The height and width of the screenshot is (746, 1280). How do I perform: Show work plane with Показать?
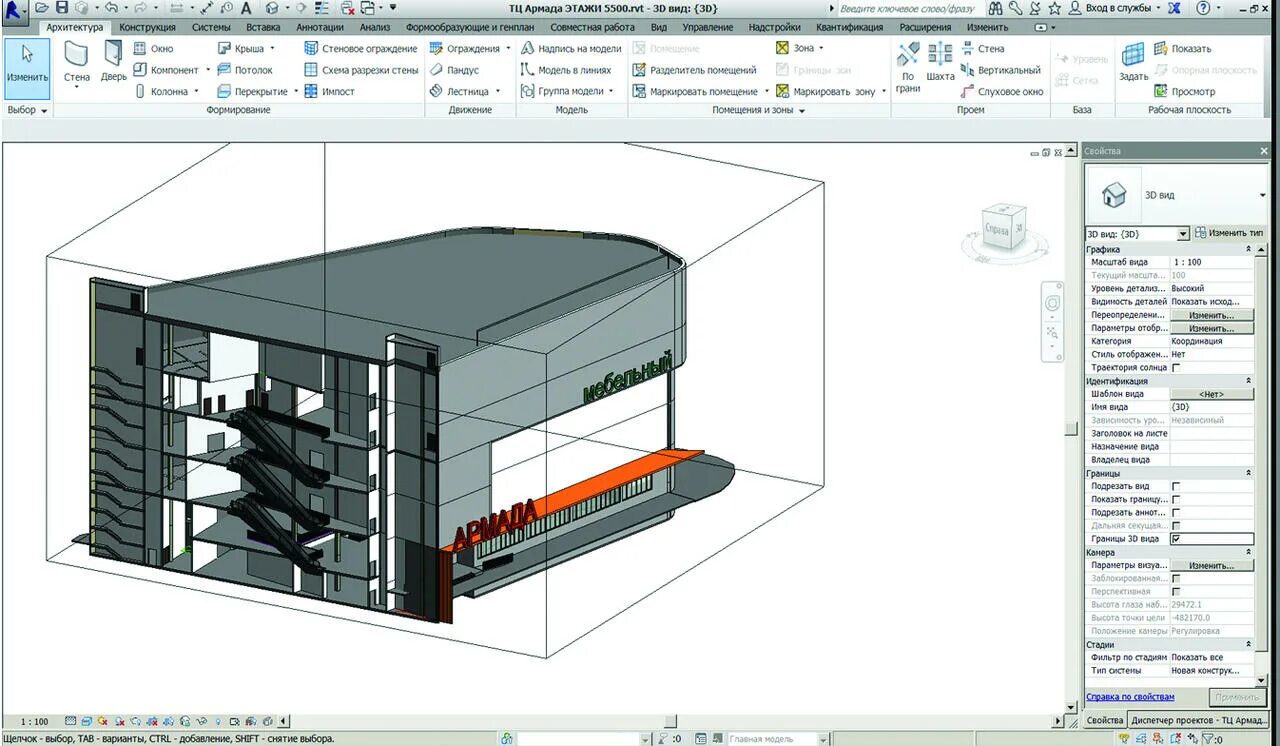1182,48
